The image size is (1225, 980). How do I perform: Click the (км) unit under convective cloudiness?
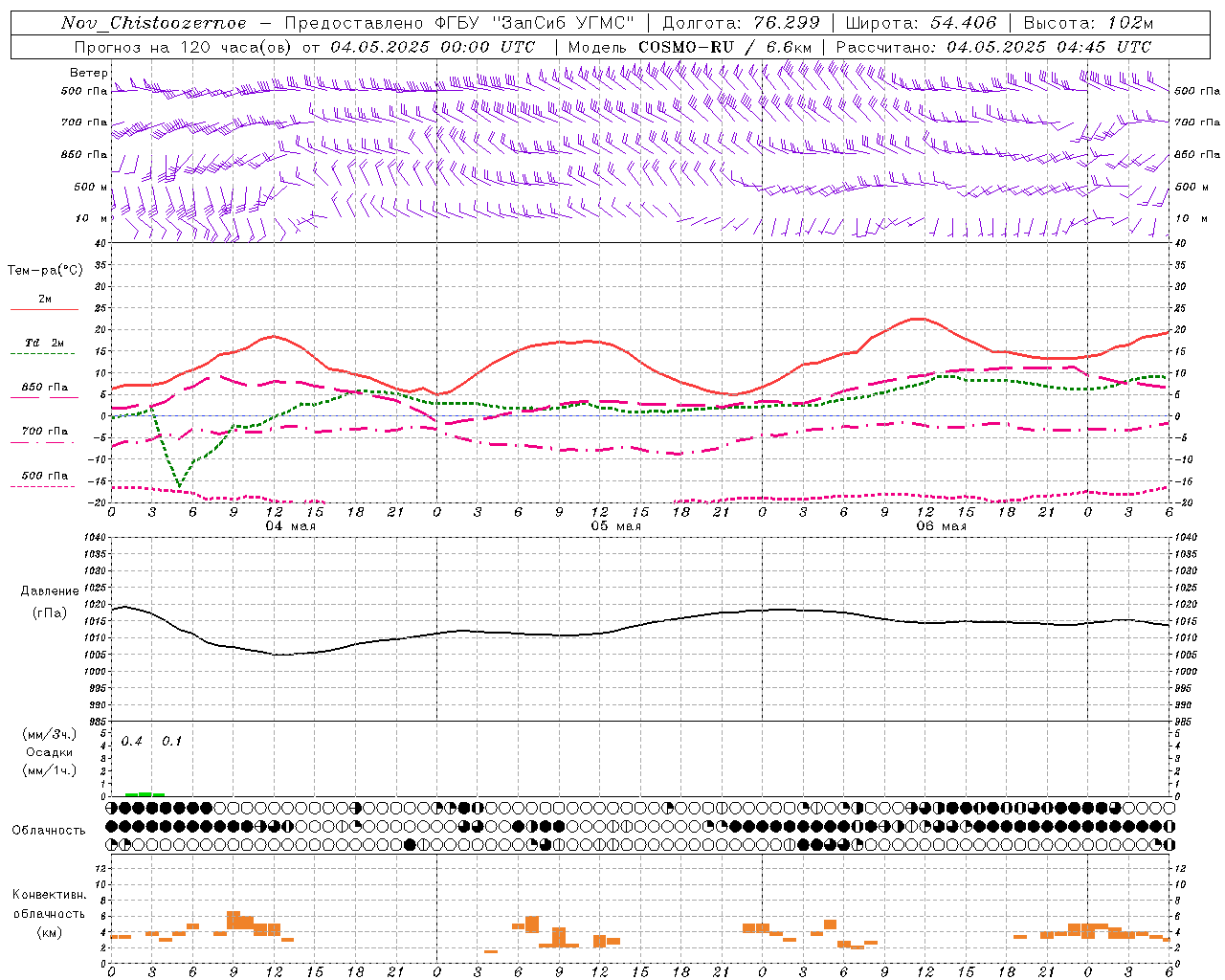coord(49,932)
